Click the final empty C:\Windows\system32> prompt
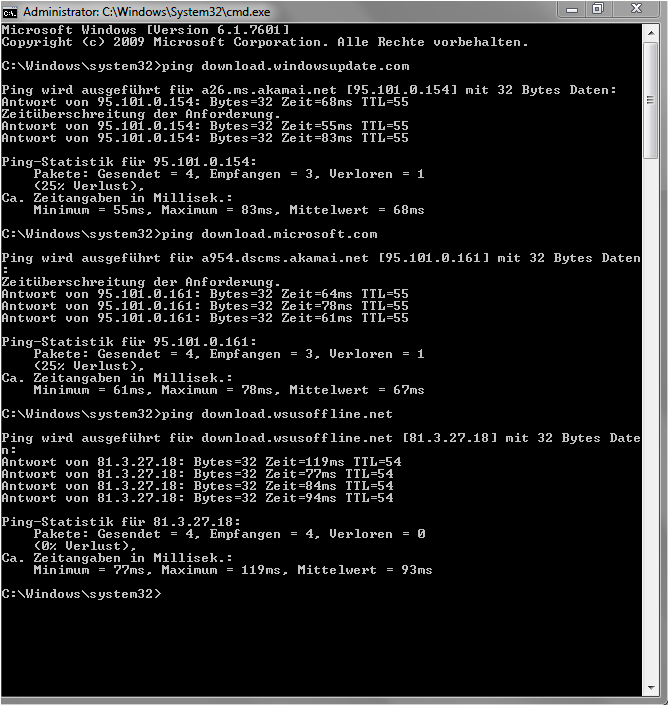669x706 pixels. click(x=81, y=594)
